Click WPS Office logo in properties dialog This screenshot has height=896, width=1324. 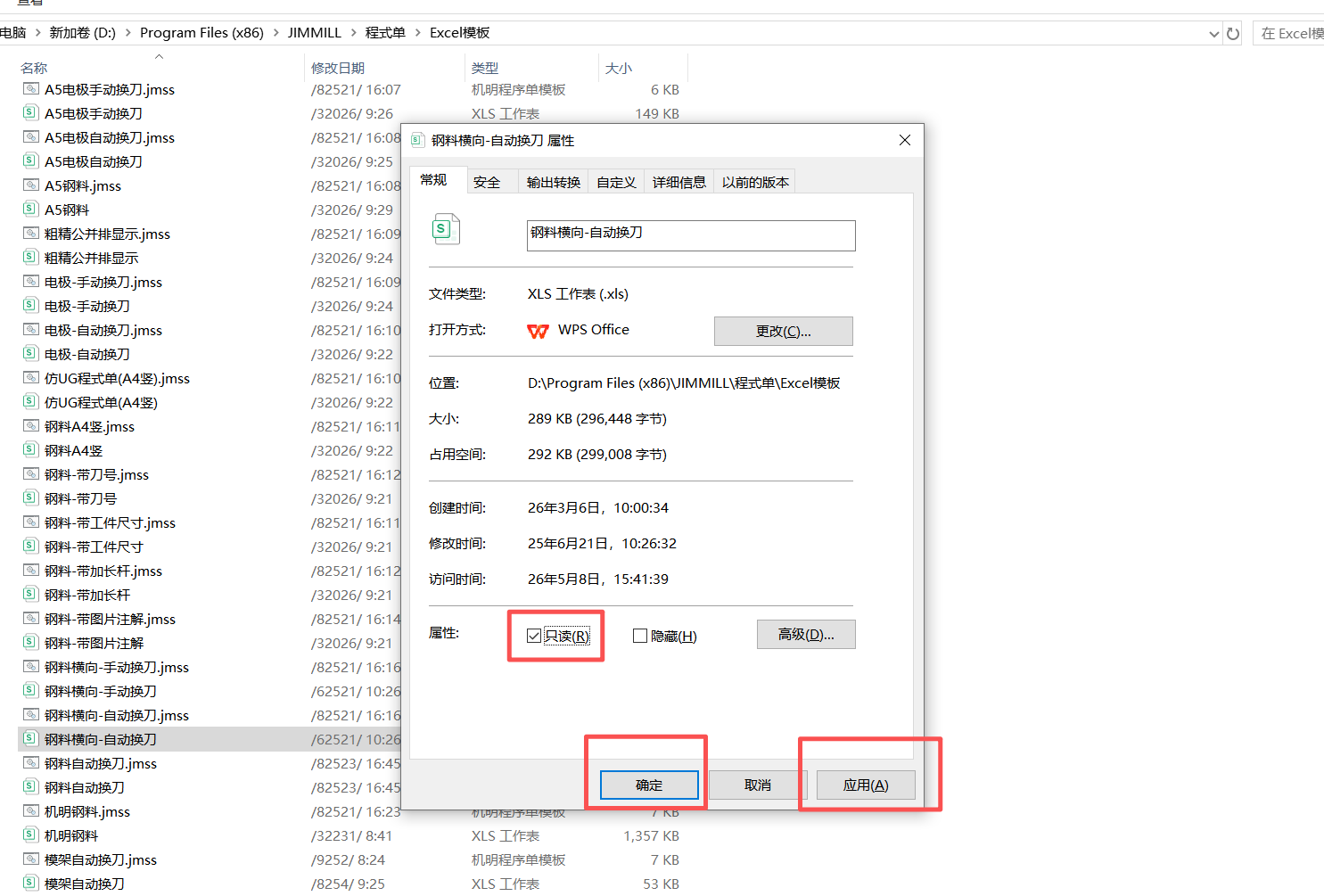[x=538, y=331]
